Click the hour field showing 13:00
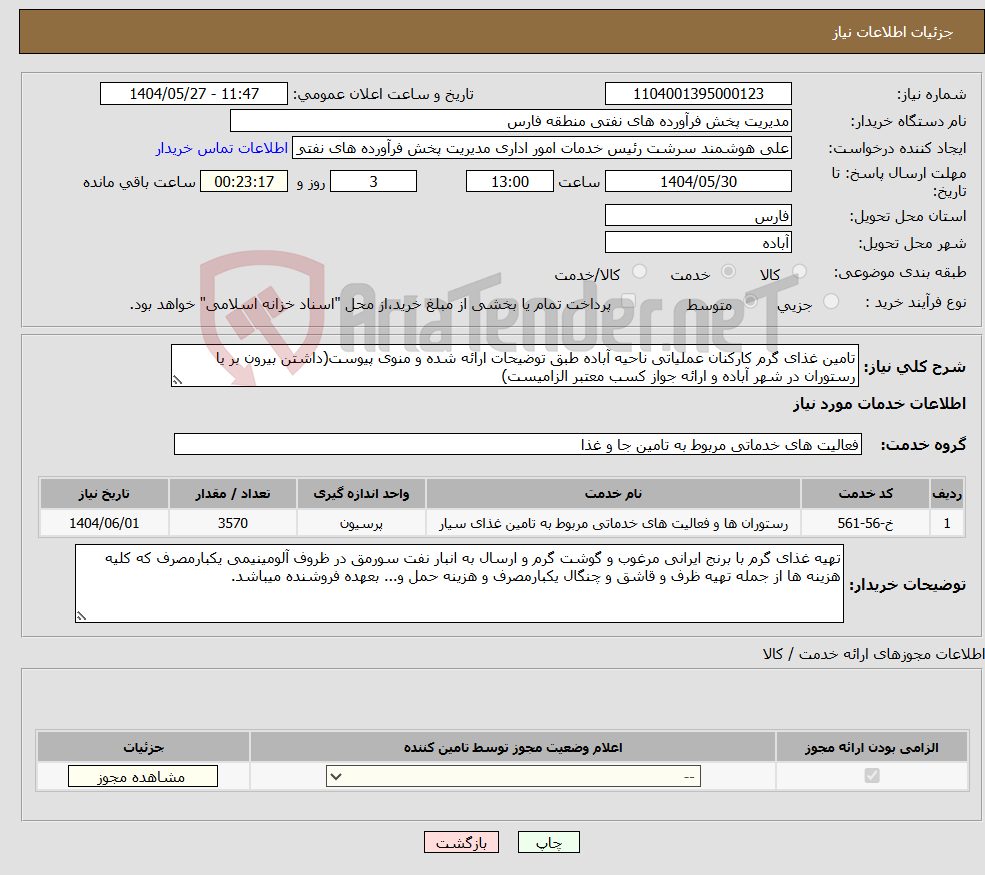This screenshot has height=875, width=985. click(x=510, y=181)
